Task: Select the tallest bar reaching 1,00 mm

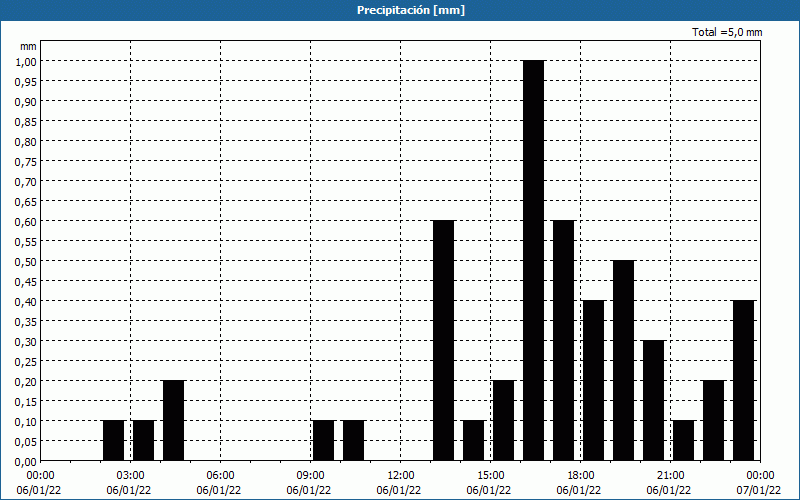Action: click(x=534, y=261)
